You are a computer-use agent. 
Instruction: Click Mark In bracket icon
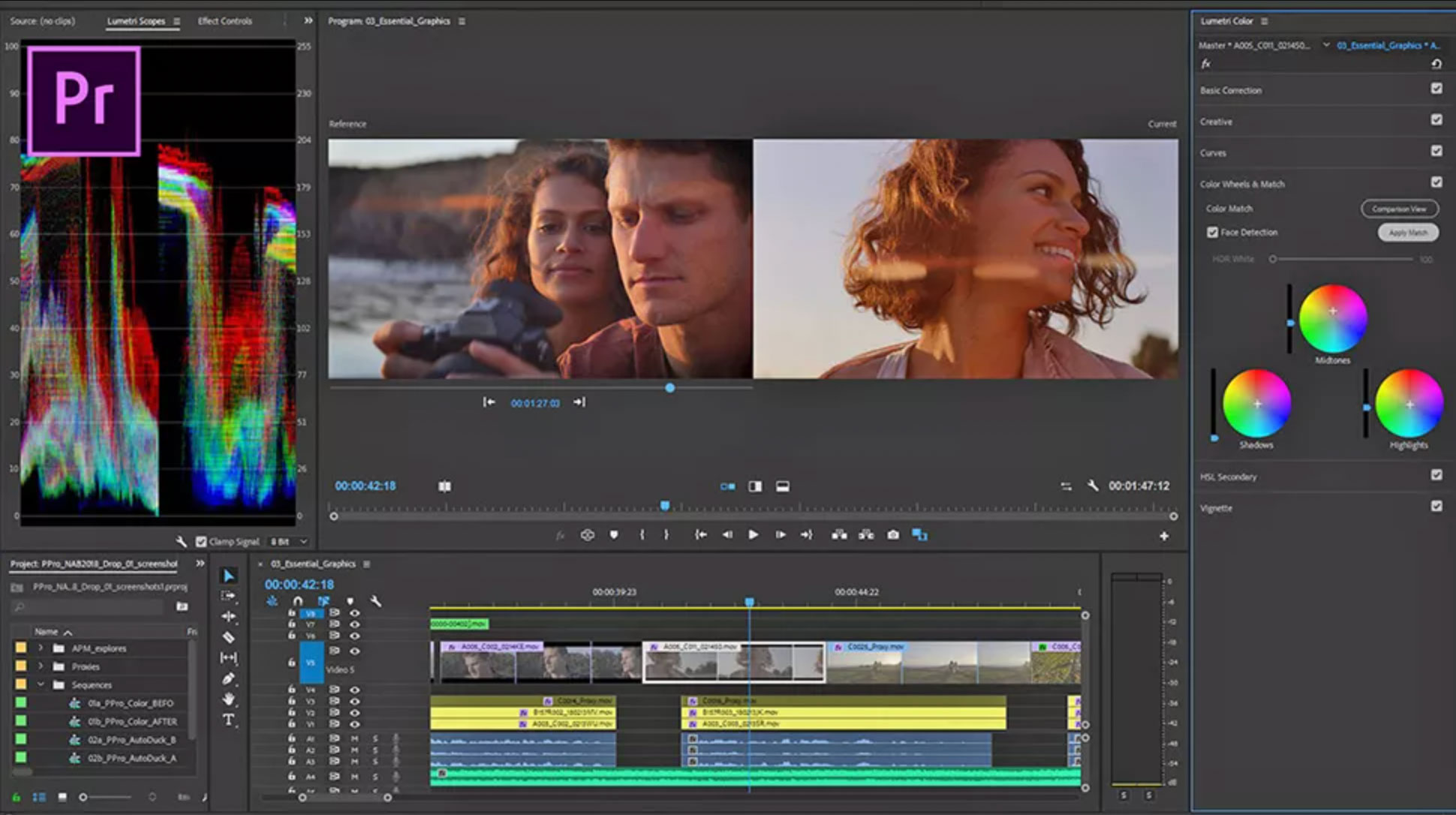(642, 534)
